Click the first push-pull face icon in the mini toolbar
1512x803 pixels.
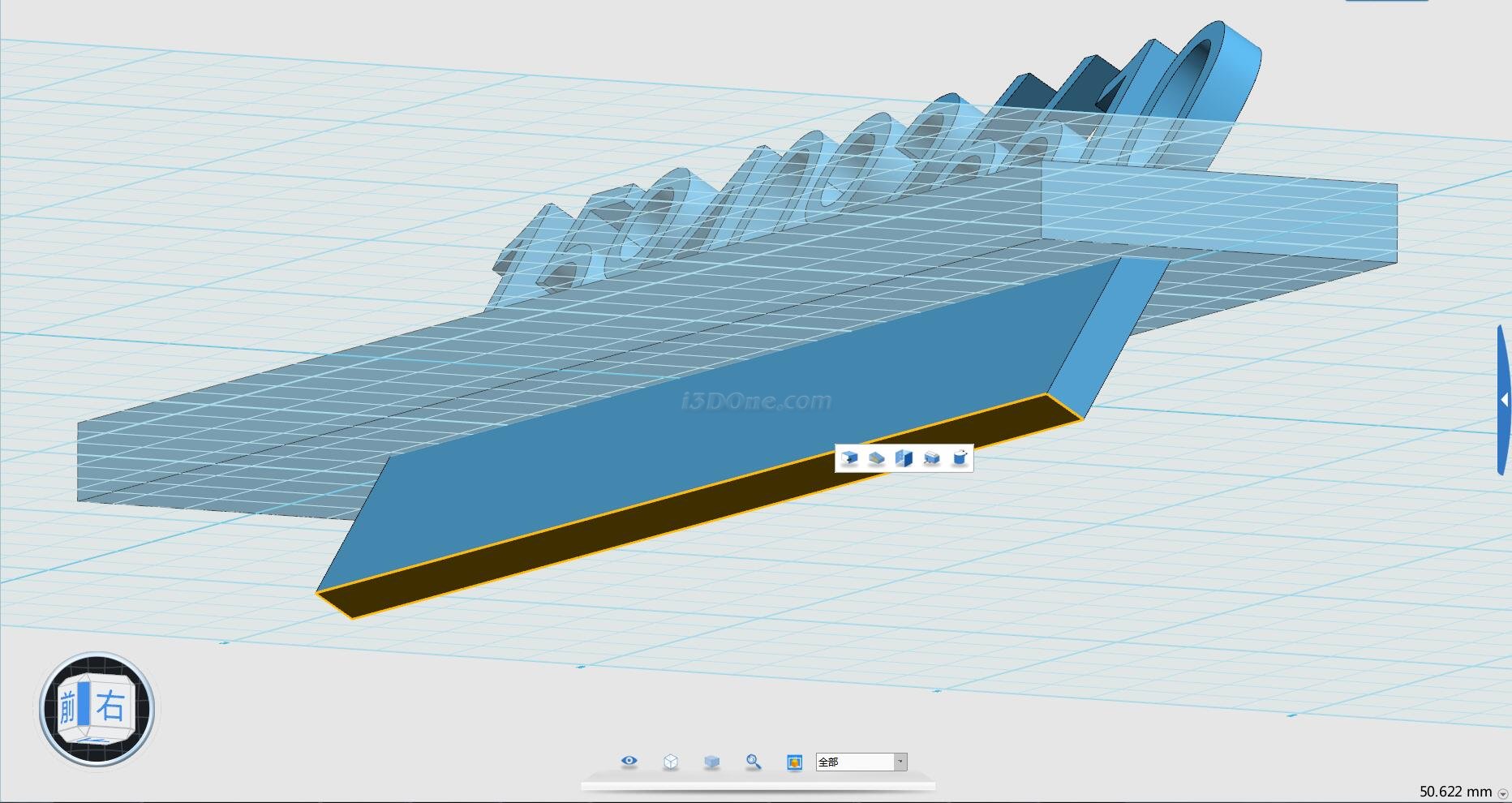(848, 458)
